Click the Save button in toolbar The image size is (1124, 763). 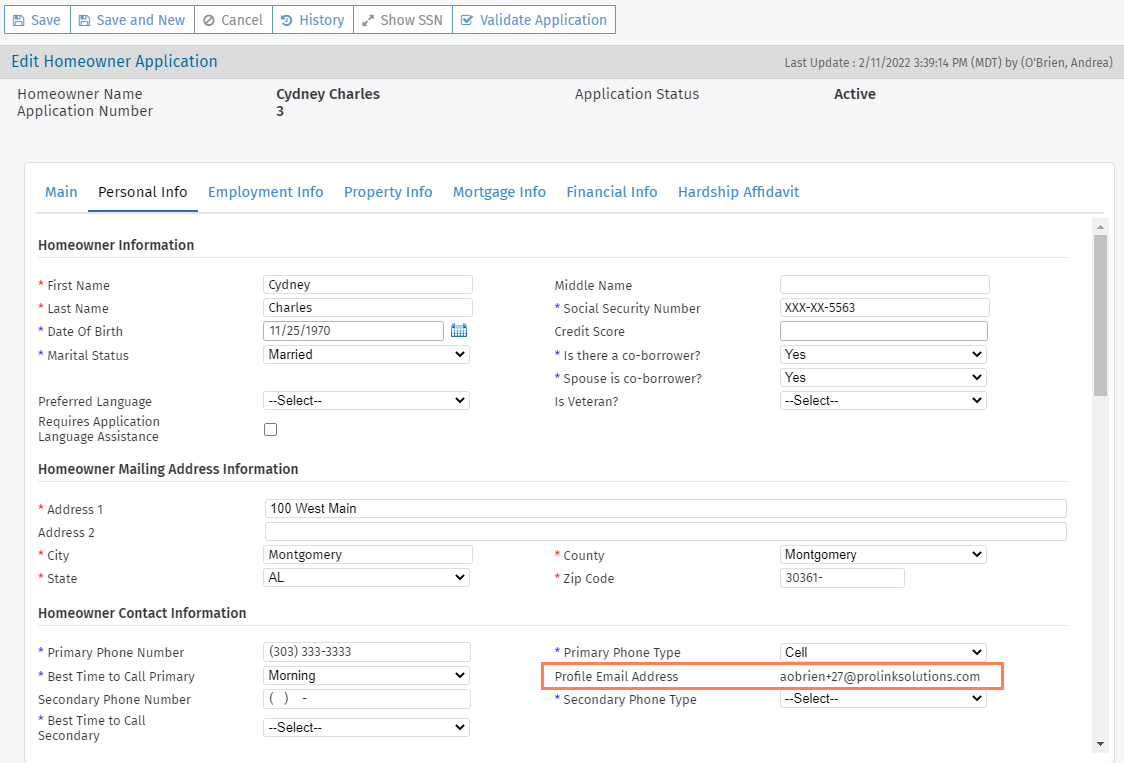click(x=36, y=20)
